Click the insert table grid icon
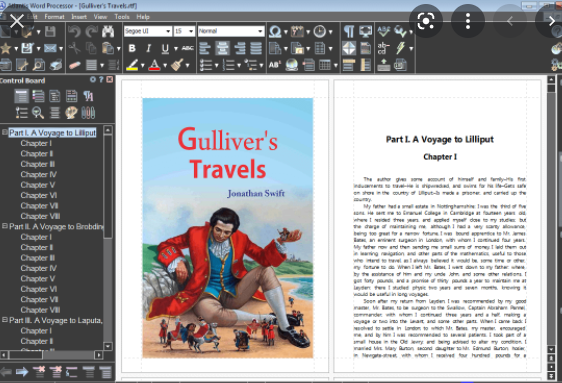562x383 pixels. [325, 65]
